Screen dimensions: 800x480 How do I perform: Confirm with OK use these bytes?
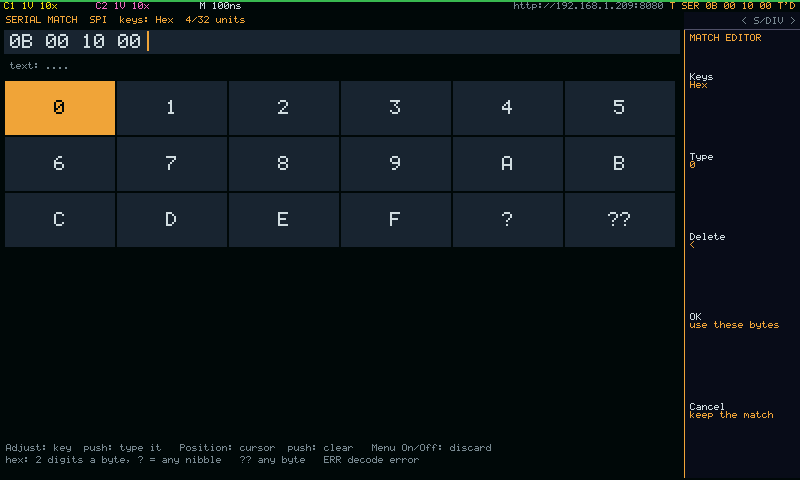[734, 320]
